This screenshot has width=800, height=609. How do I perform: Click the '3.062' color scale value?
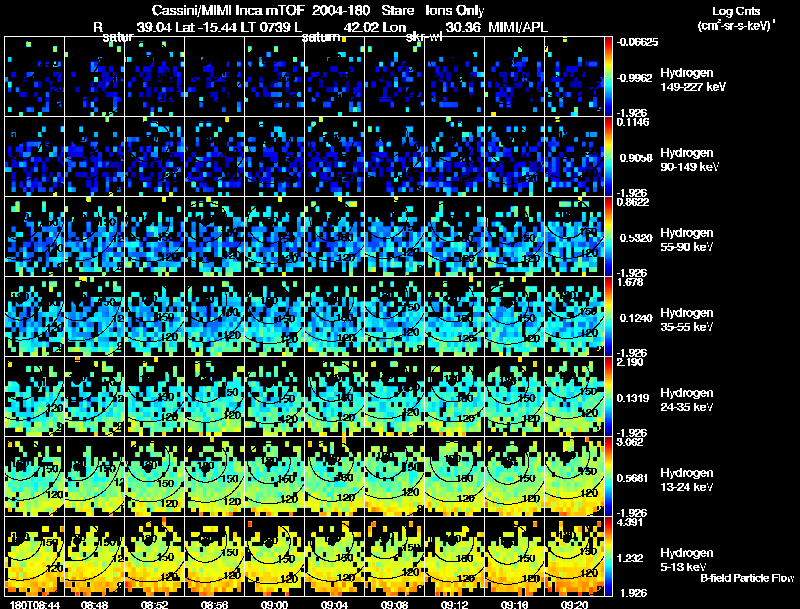[630, 442]
